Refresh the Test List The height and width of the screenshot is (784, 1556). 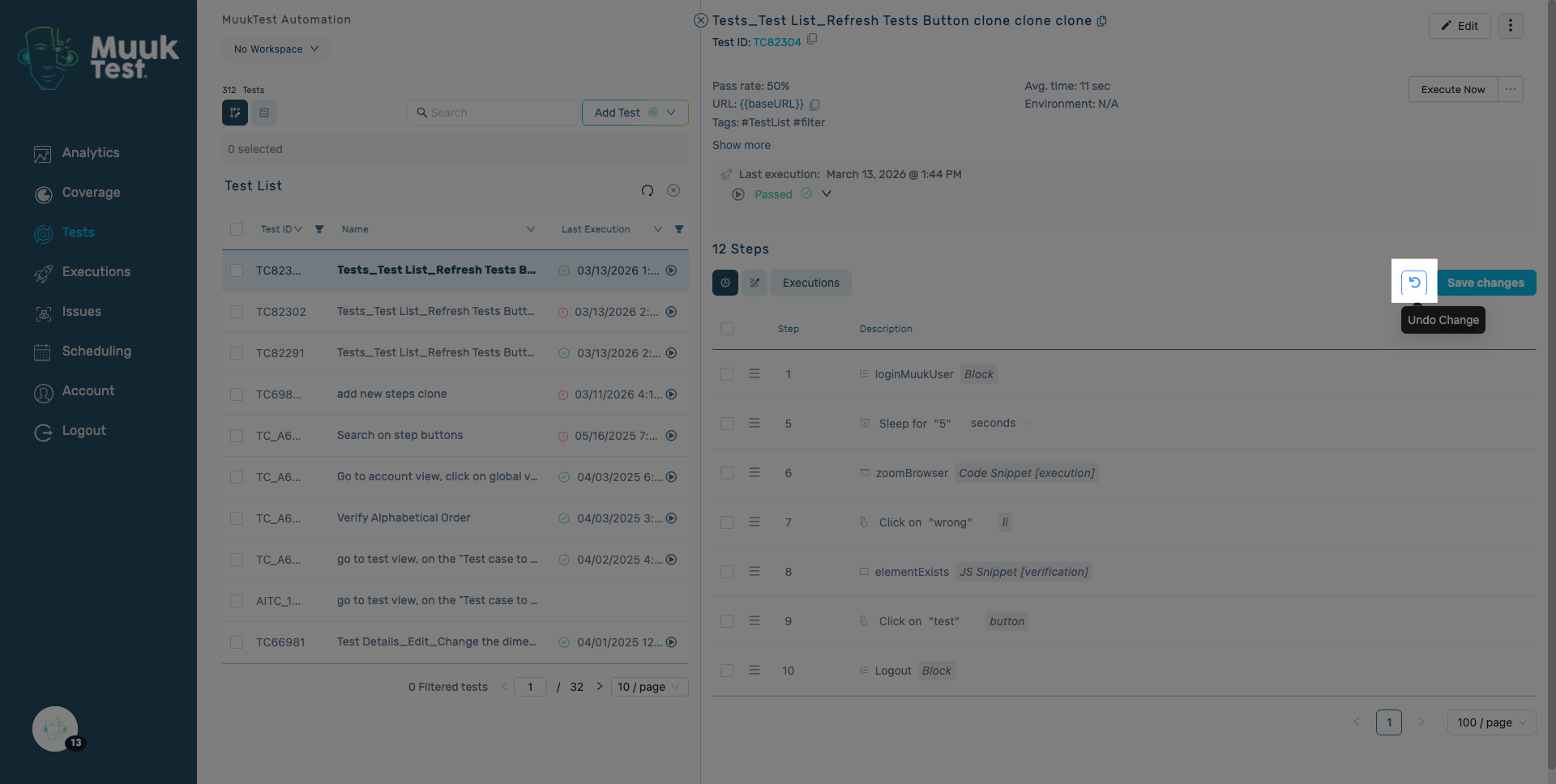tap(648, 190)
